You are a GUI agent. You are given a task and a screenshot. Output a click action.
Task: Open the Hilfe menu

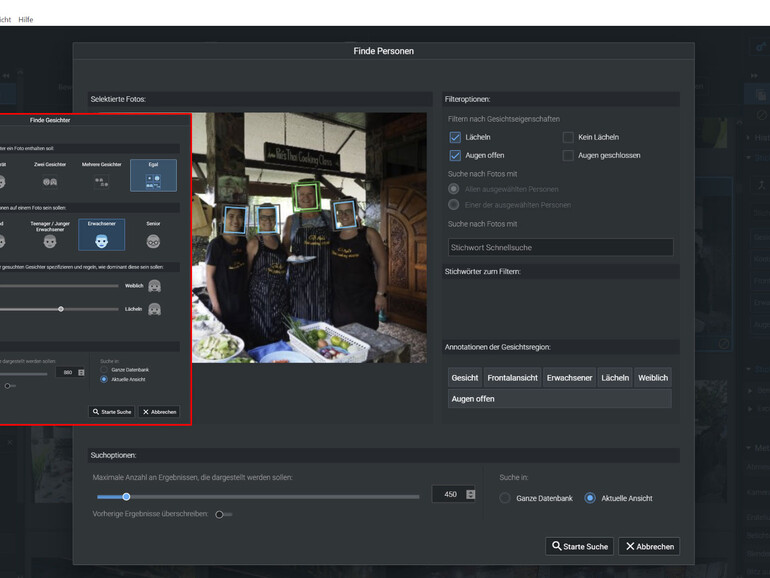point(26,19)
